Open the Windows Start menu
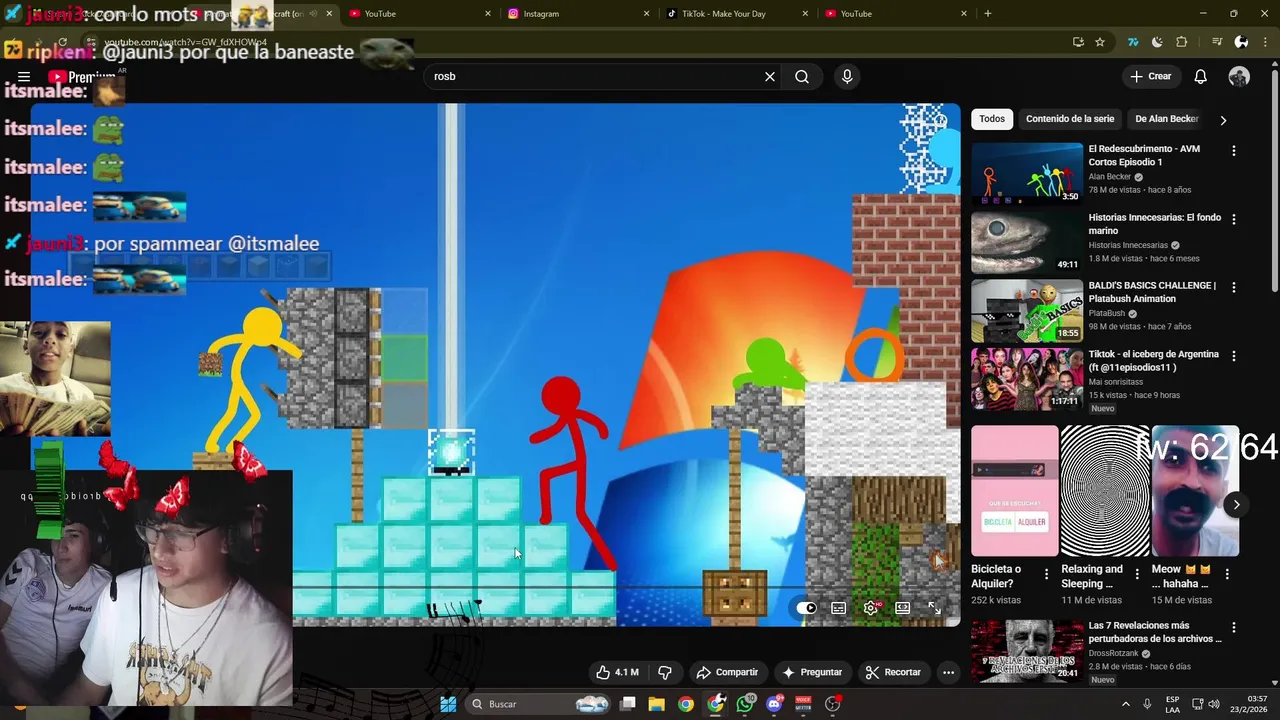This screenshot has height=720, width=1280. point(448,704)
